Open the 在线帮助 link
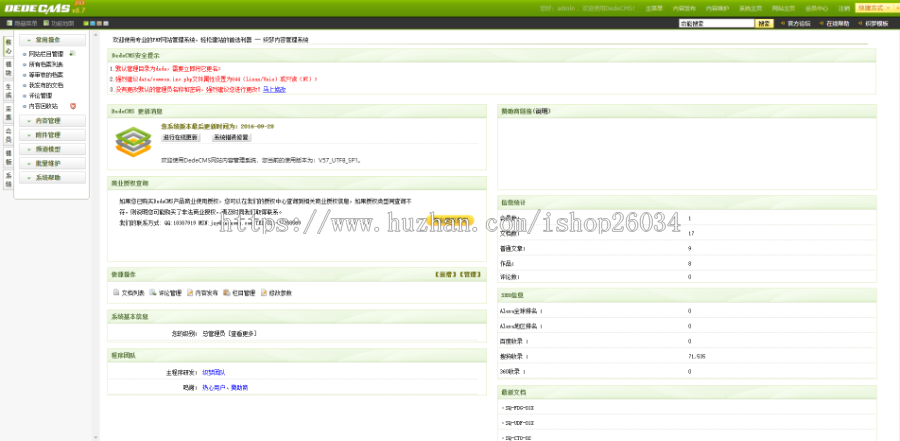 pyautogui.click(x=837, y=24)
